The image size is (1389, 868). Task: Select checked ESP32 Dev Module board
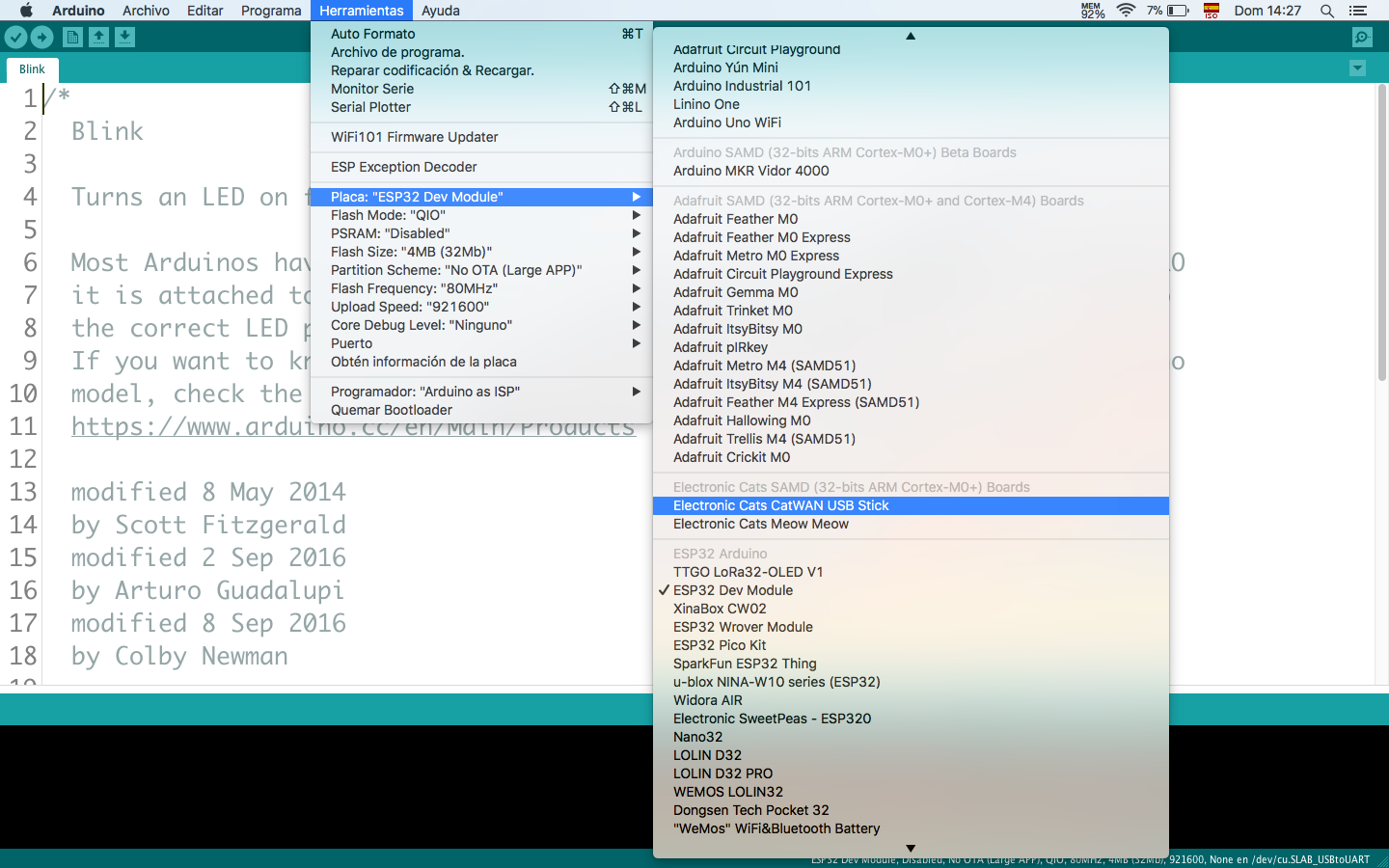click(911, 590)
